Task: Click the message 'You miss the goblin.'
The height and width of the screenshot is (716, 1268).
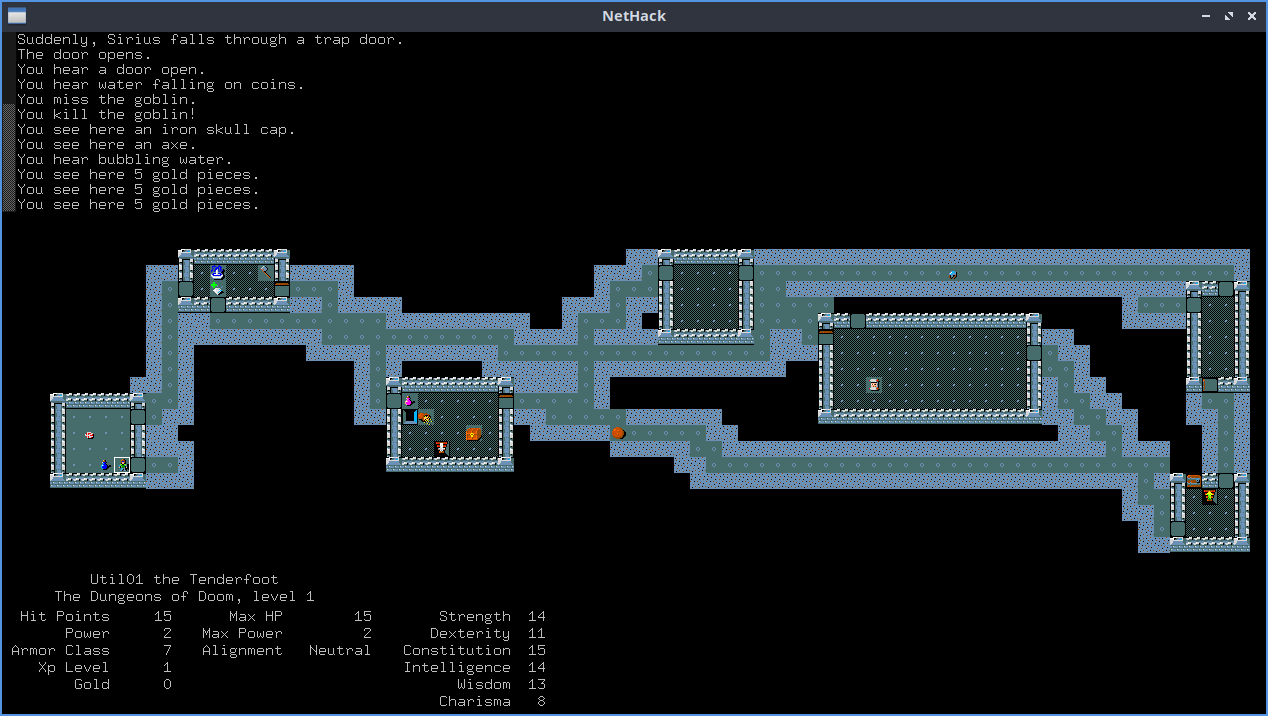Action: point(107,100)
